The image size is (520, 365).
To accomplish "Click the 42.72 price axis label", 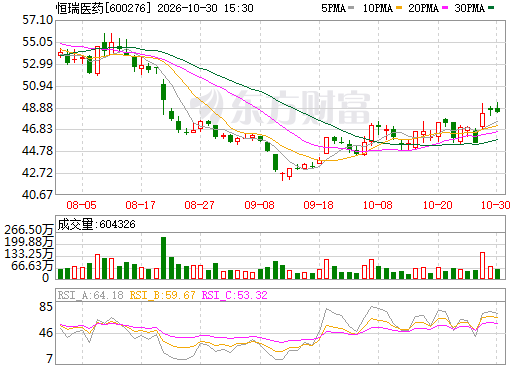I will pos(37,173).
